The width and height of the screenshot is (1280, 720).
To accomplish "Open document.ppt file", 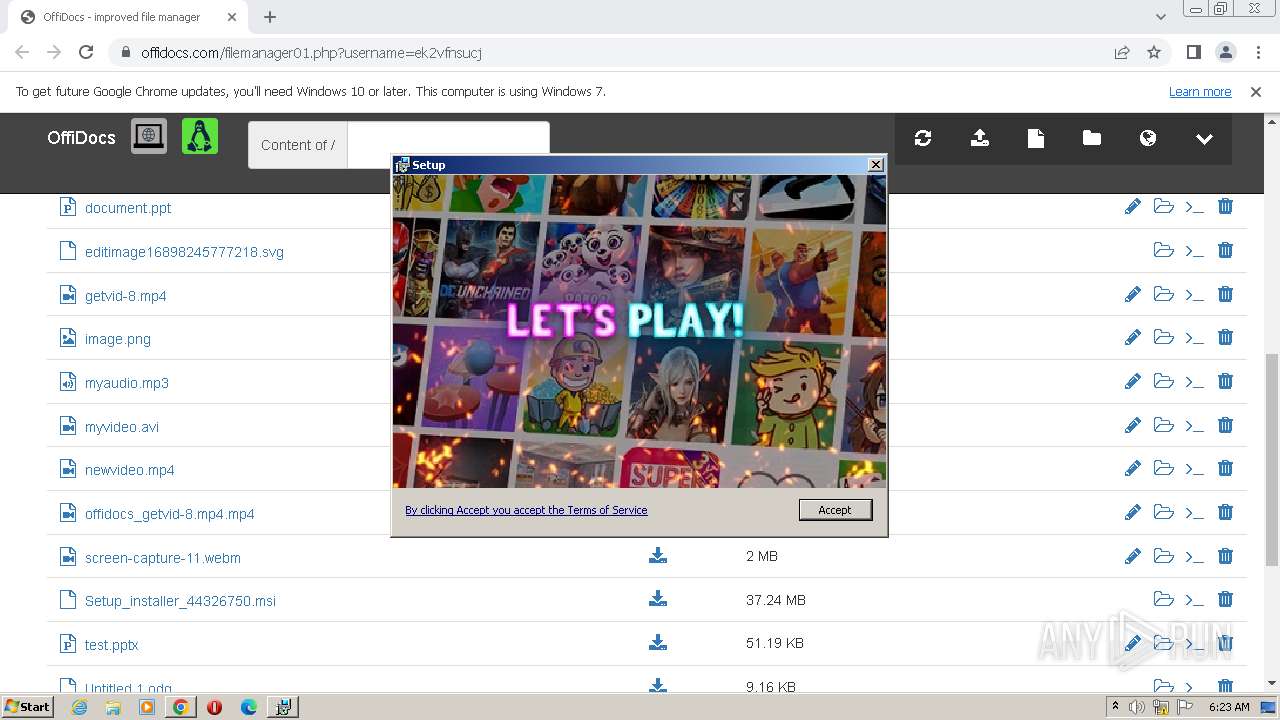I will [128, 208].
